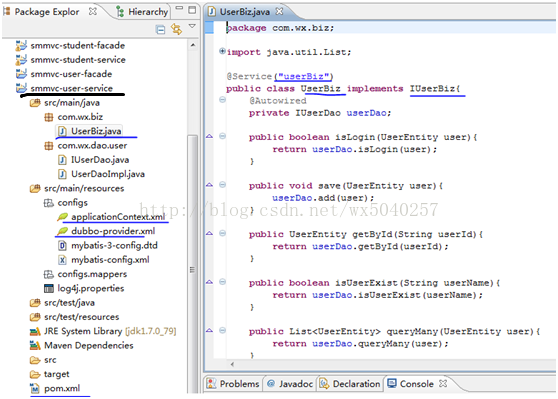Click the Maven Dependencies library icon

pos(35,345)
